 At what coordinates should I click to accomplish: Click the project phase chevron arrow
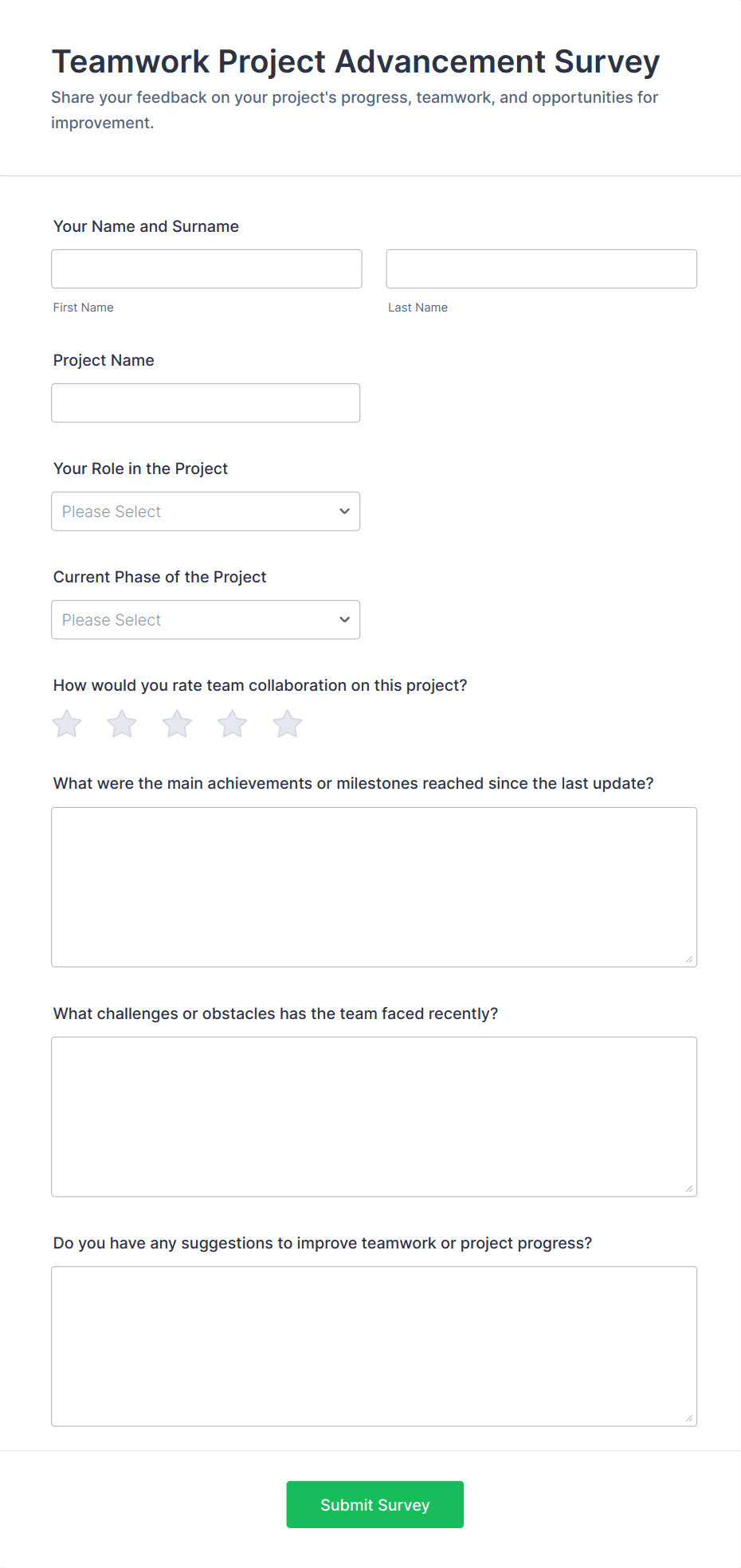pyautogui.click(x=344, y=620)
